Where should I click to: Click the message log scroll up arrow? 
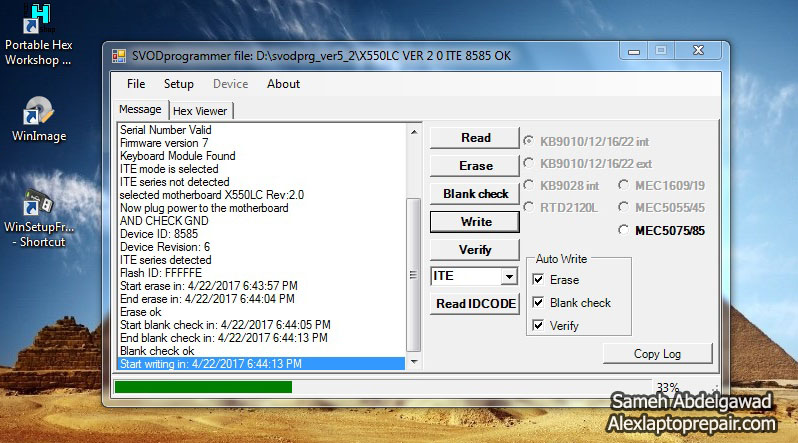point(414,132)
